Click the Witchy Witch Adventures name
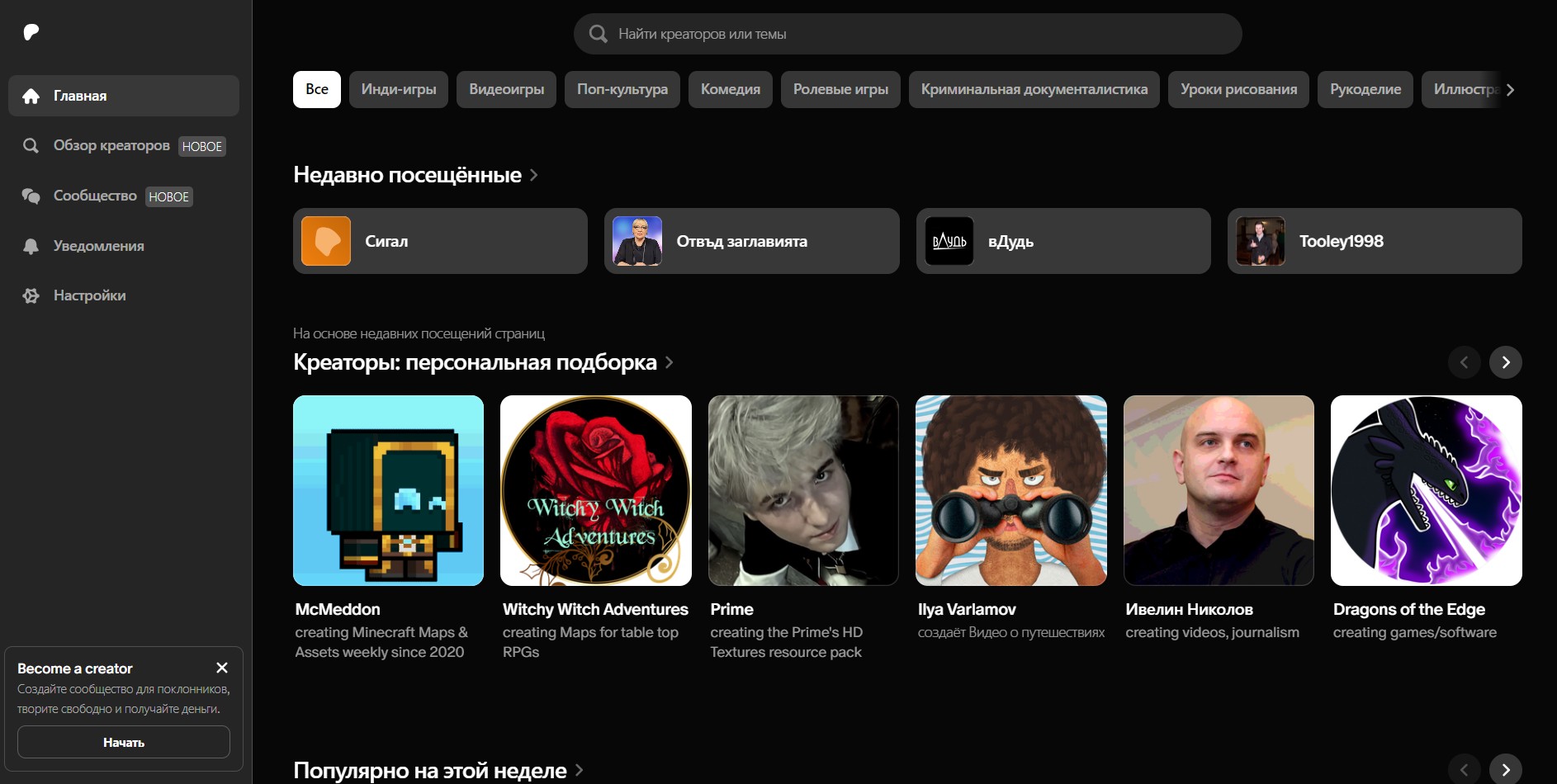1557x784 pixels. pyautogui.click(x=595, y=609)
